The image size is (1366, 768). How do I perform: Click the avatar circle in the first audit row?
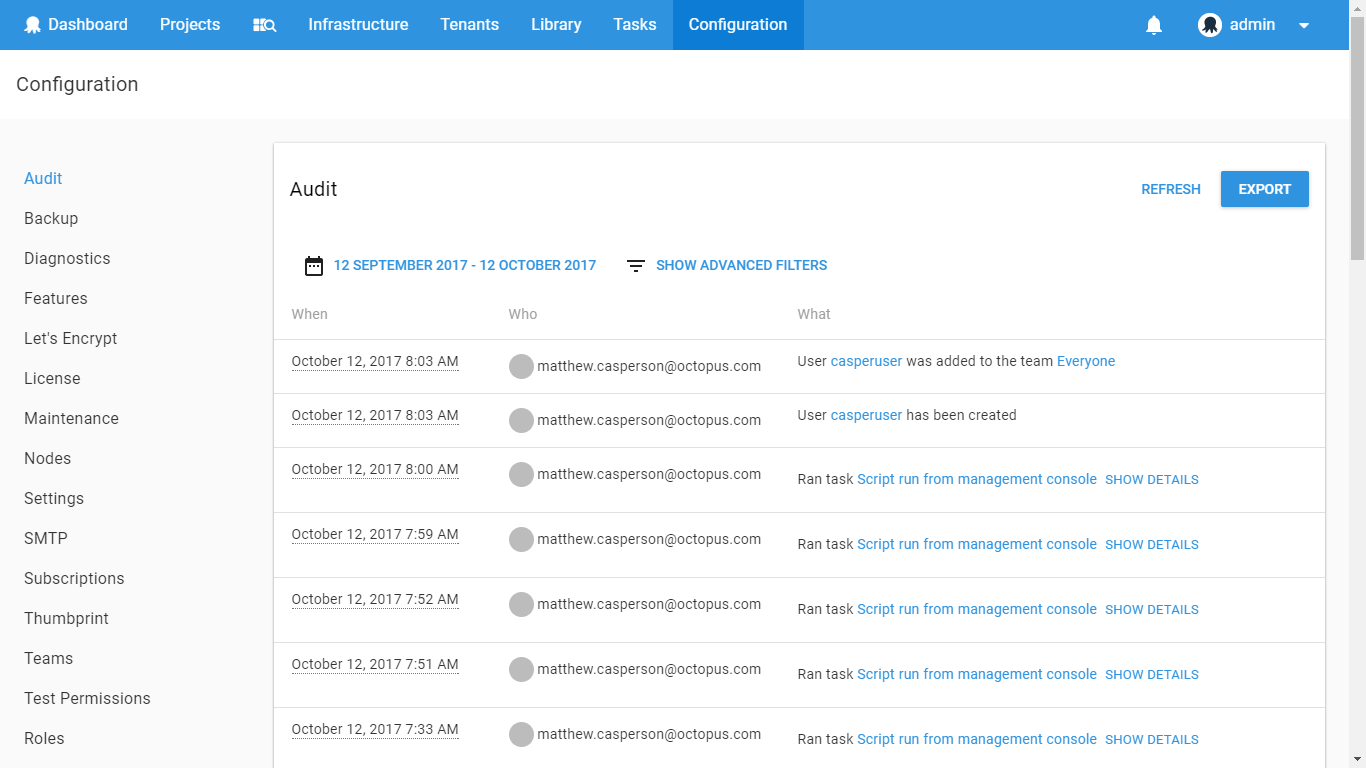521,366
